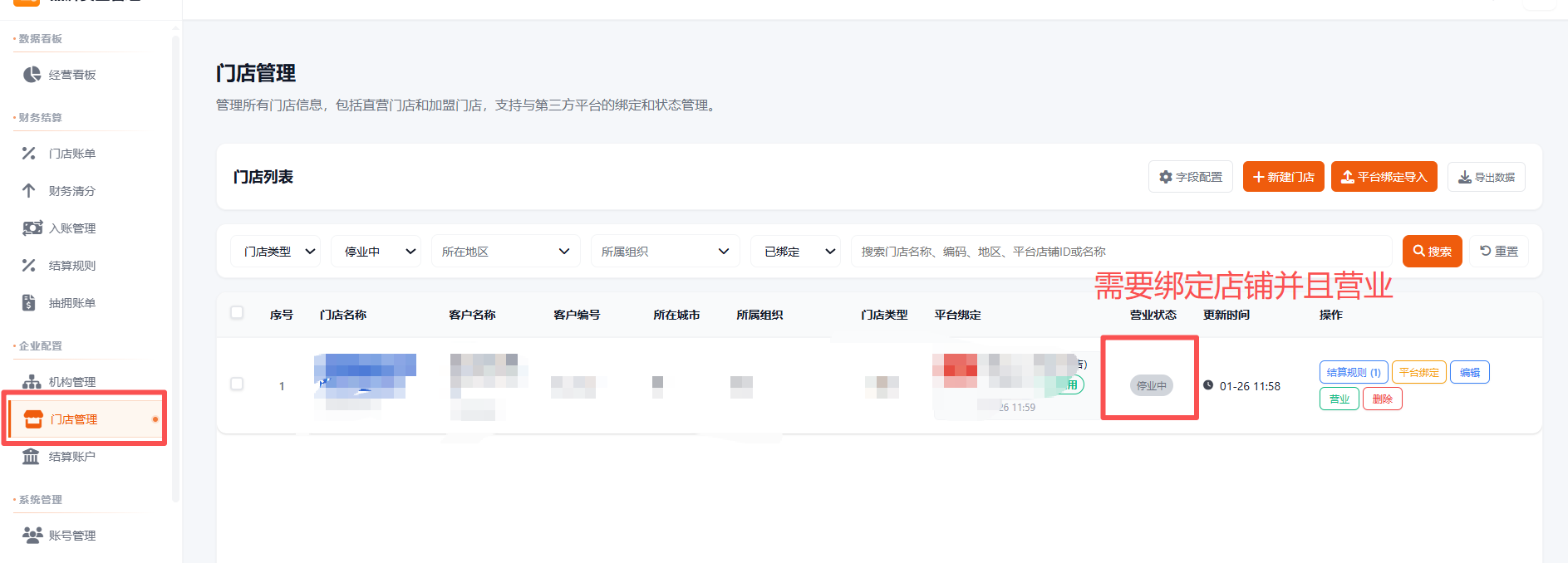Click the orange 搜索 button
The image size is (1568, 563).
tap(1432, 252)
